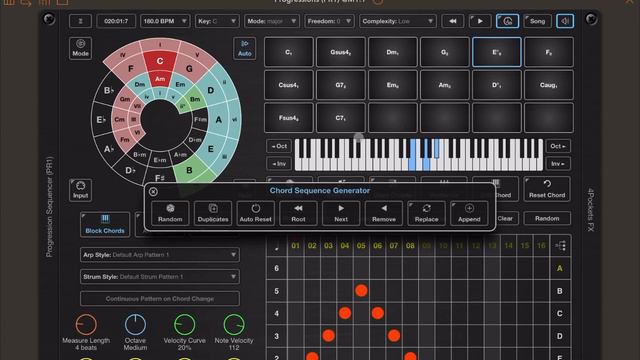Adjust the Octave Medium knob
Screen dimensions: 640x360
[x=135, y=325]
